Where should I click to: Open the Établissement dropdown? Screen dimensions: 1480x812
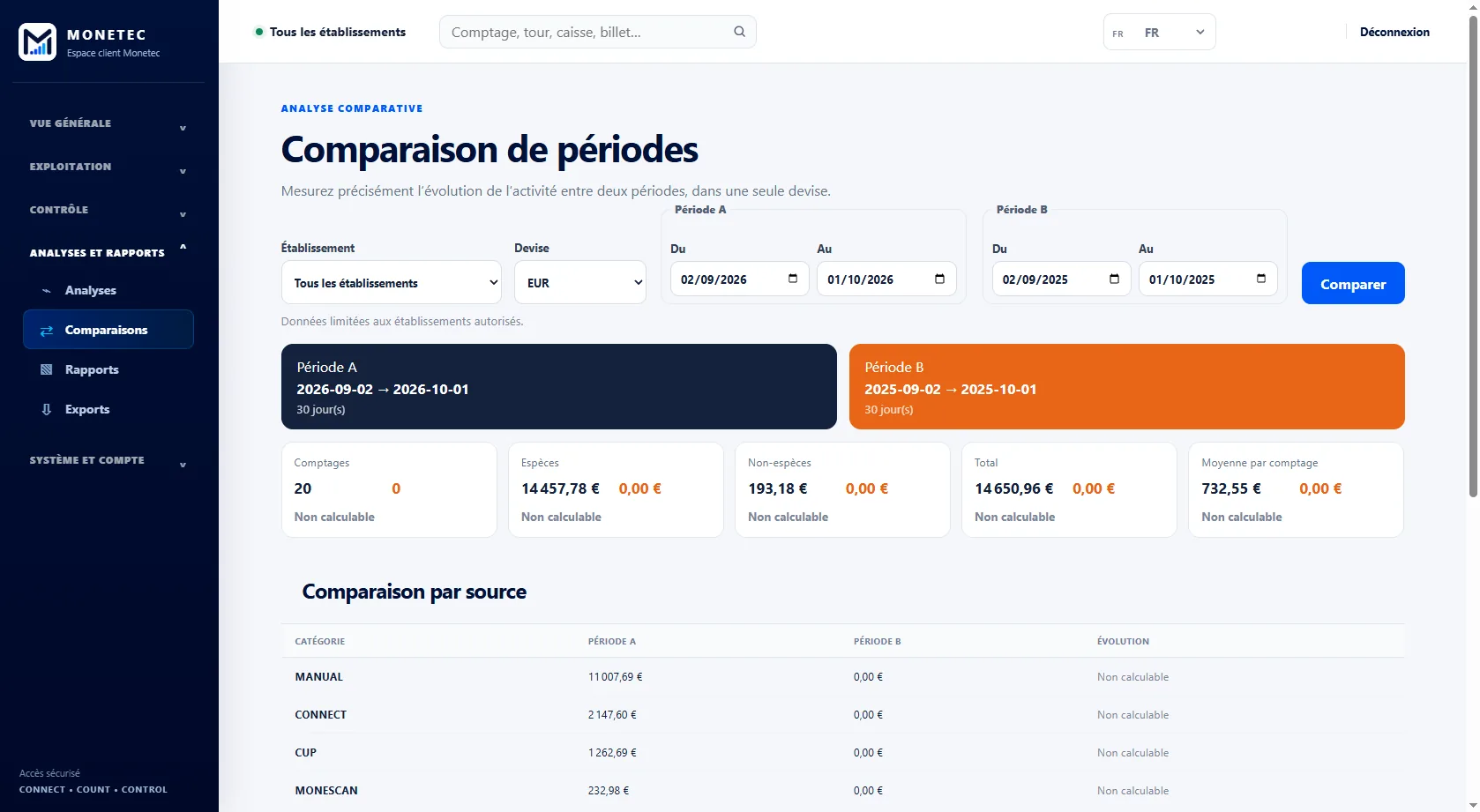tap(392, 282)
